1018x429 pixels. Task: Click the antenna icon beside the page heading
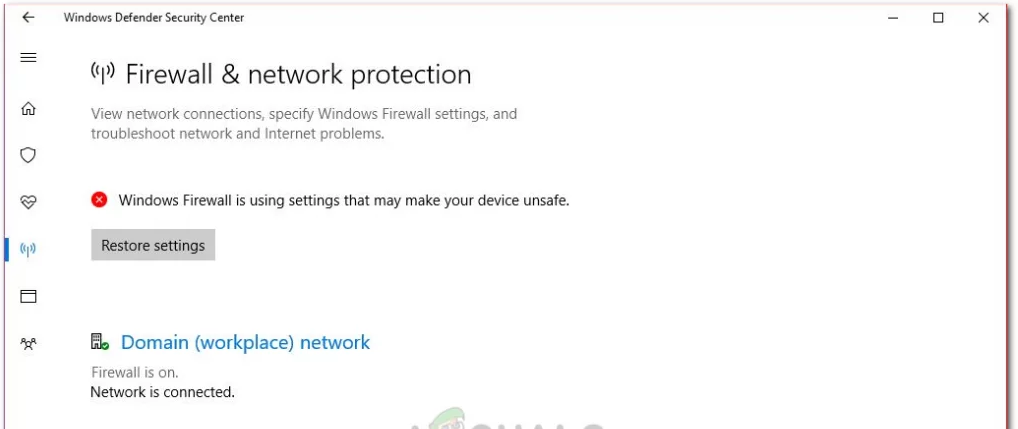pyautogui.click(x=103, y=73)
